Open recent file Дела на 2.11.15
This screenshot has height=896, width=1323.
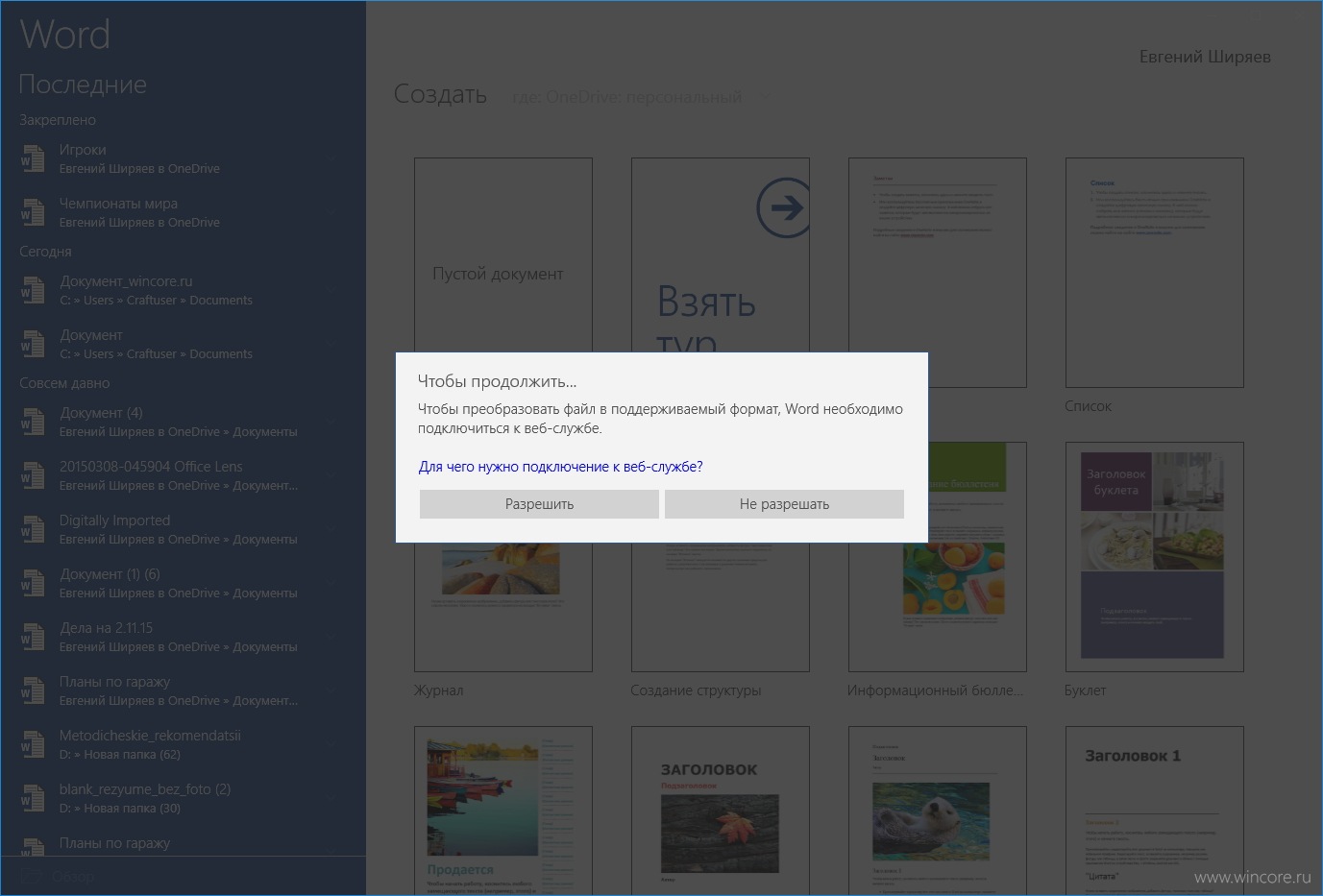click(183, 637)
